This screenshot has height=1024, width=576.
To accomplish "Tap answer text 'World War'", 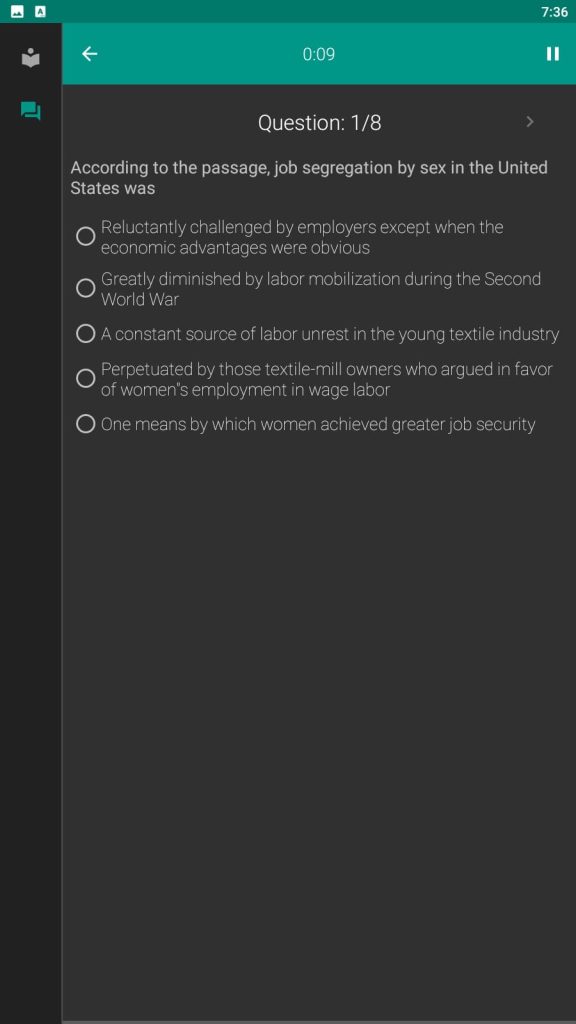I will 140,300.
